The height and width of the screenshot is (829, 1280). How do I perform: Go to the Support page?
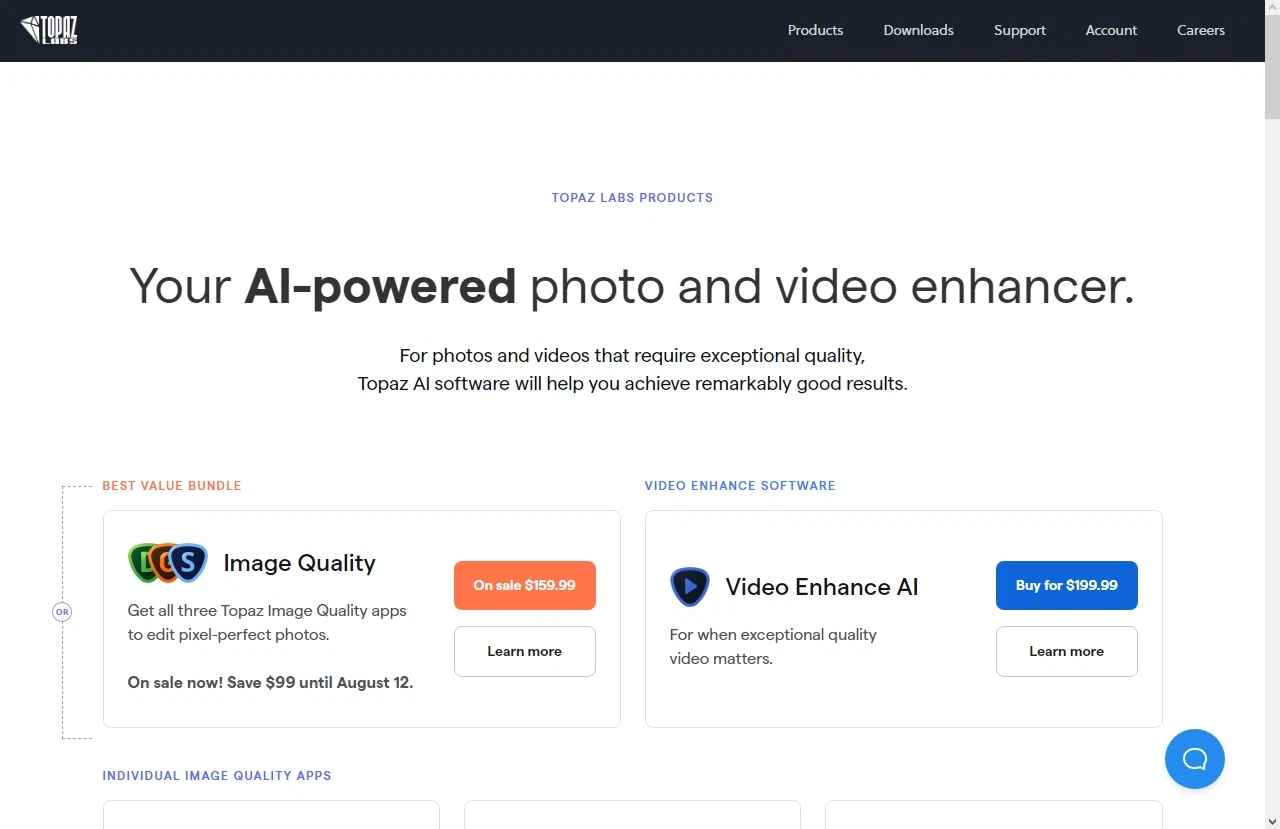1019,30
